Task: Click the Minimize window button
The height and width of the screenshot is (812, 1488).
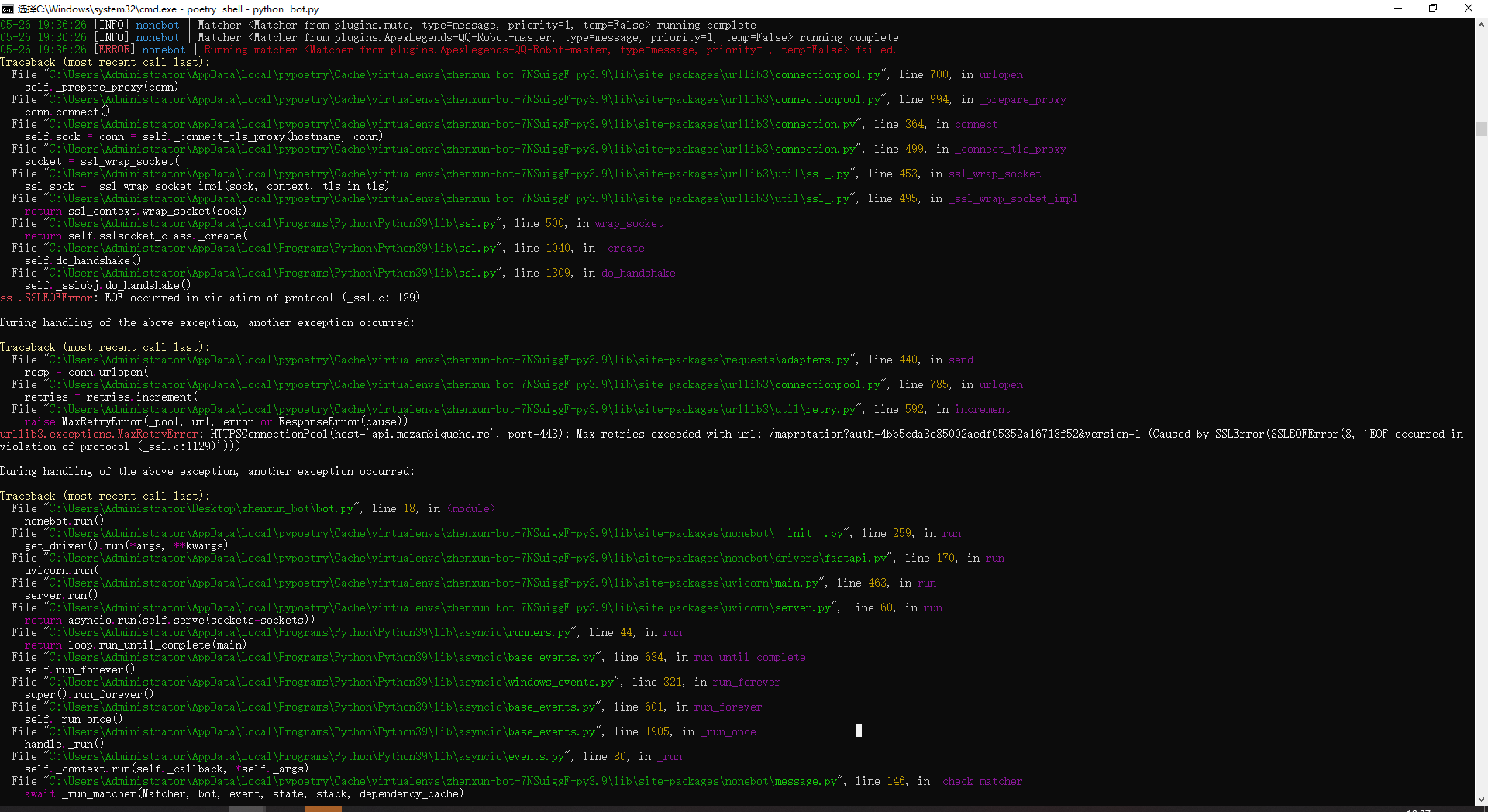Action: click(1397, 9)
